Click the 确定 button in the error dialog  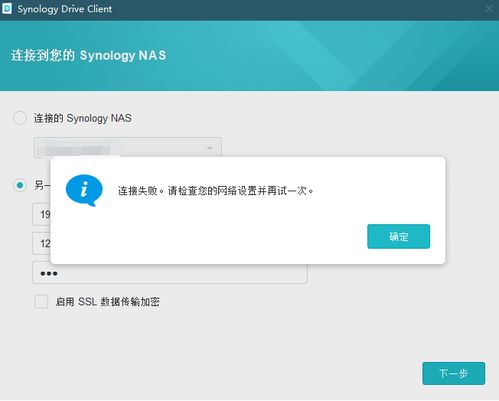coord(398,236)
